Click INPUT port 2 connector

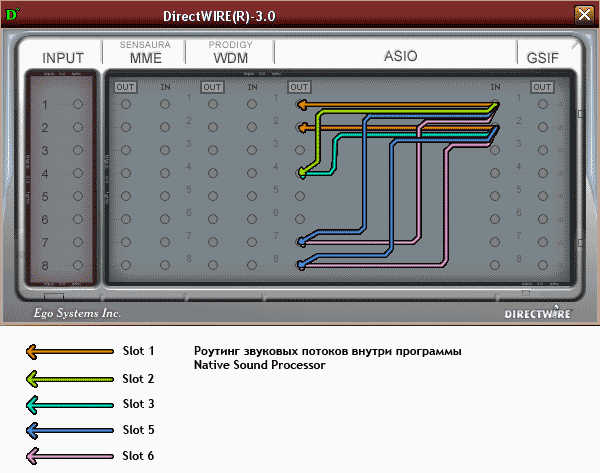pyautogui.click(x=78, y=127)
